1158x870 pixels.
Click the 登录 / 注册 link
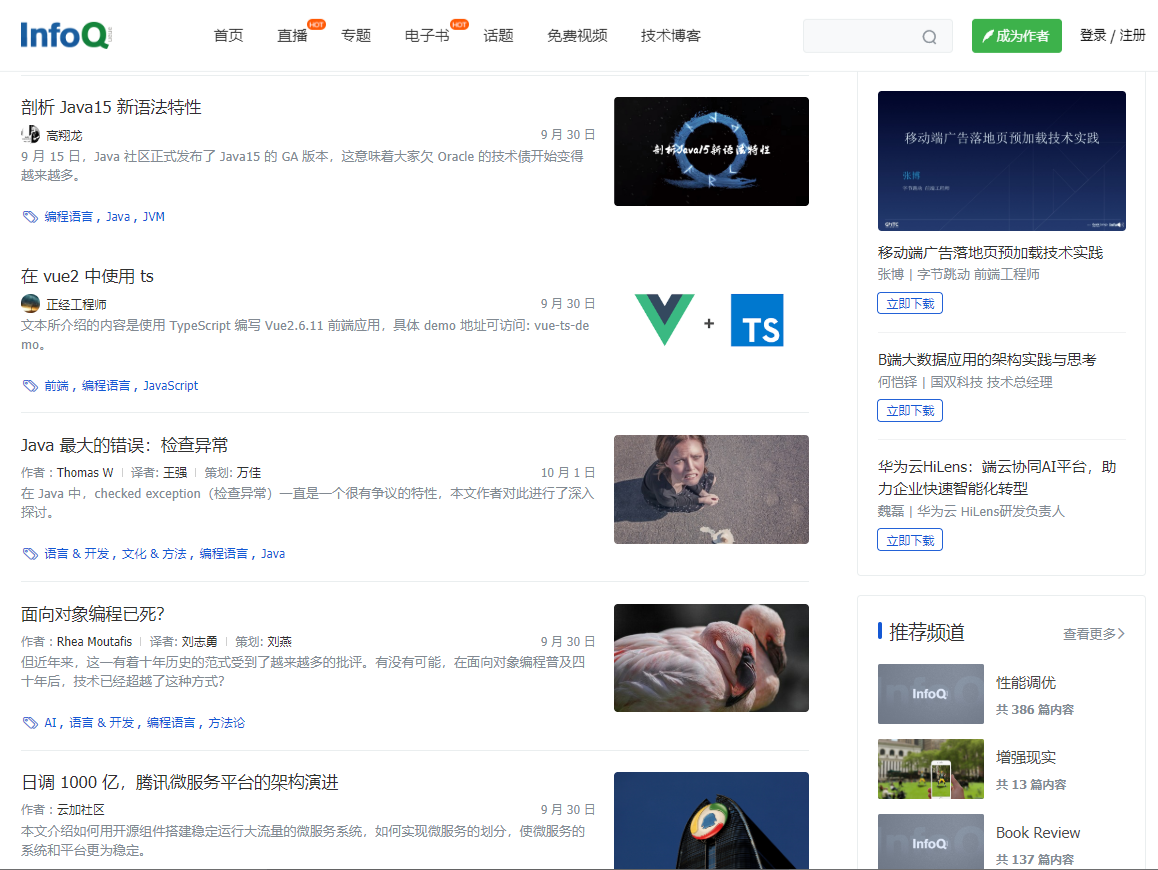click(1112, 35)
